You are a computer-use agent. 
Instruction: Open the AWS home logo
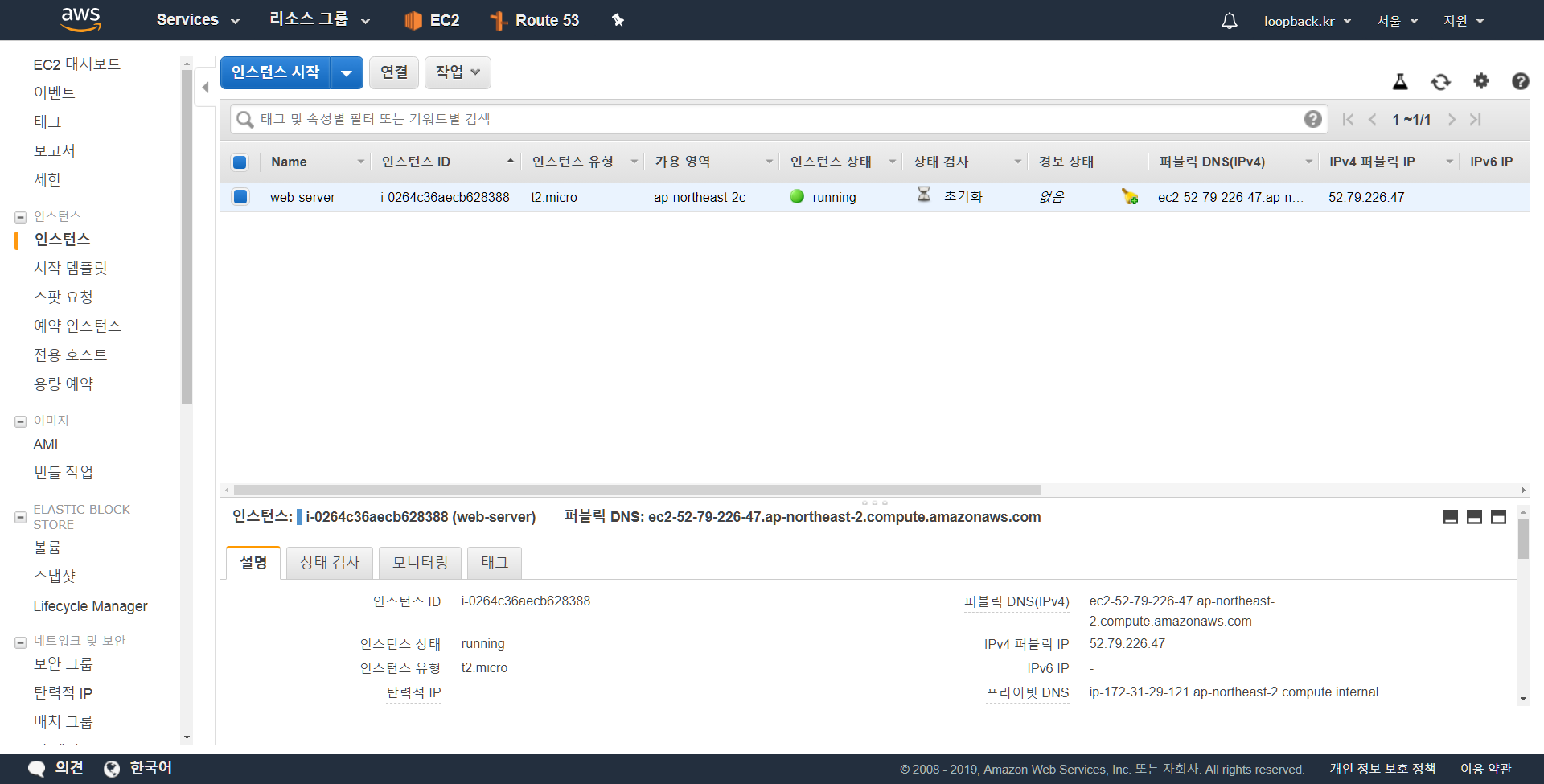click(x=81, y=19)
